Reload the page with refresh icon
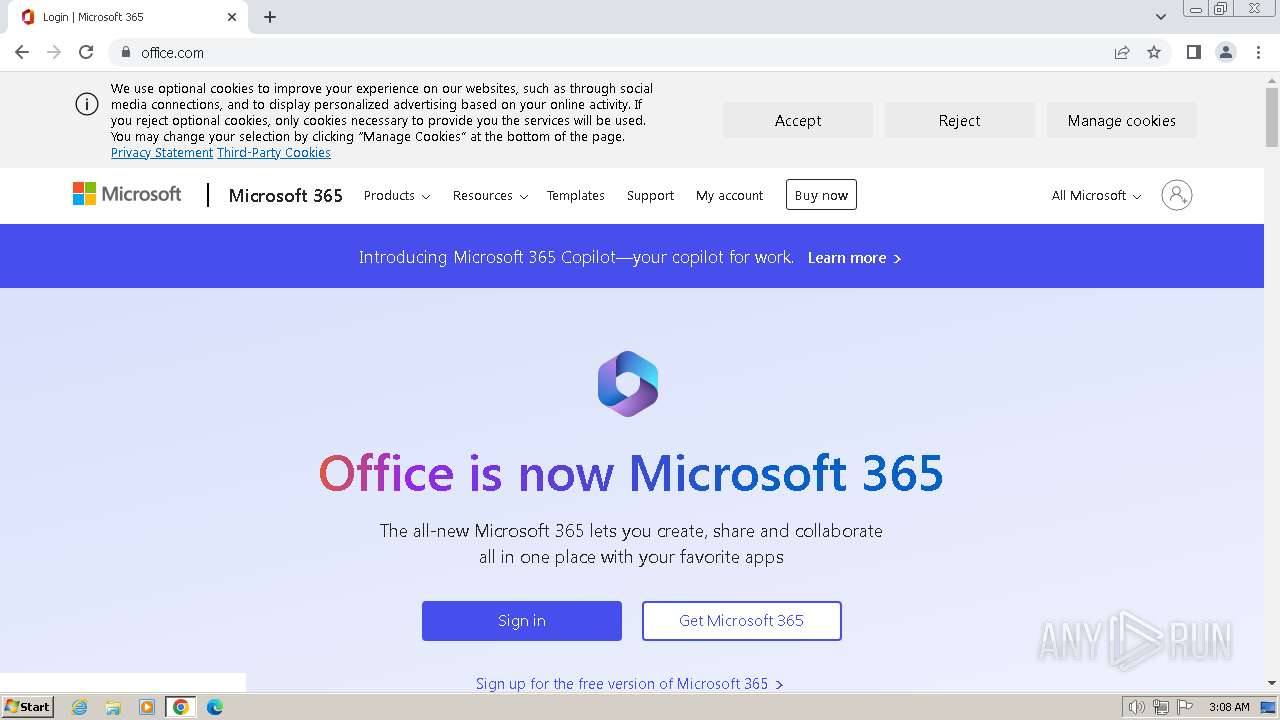 pyautogui.click(x=86, y=52)
